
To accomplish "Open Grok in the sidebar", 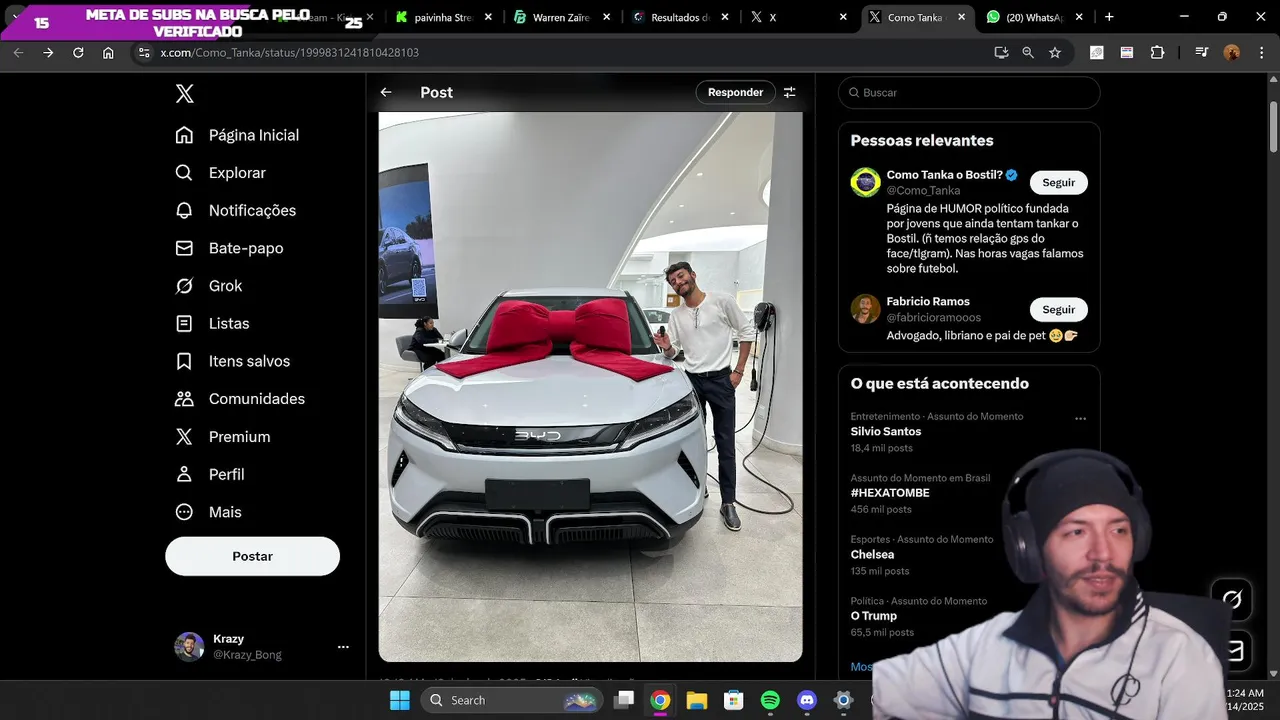I will pos(209,286).
